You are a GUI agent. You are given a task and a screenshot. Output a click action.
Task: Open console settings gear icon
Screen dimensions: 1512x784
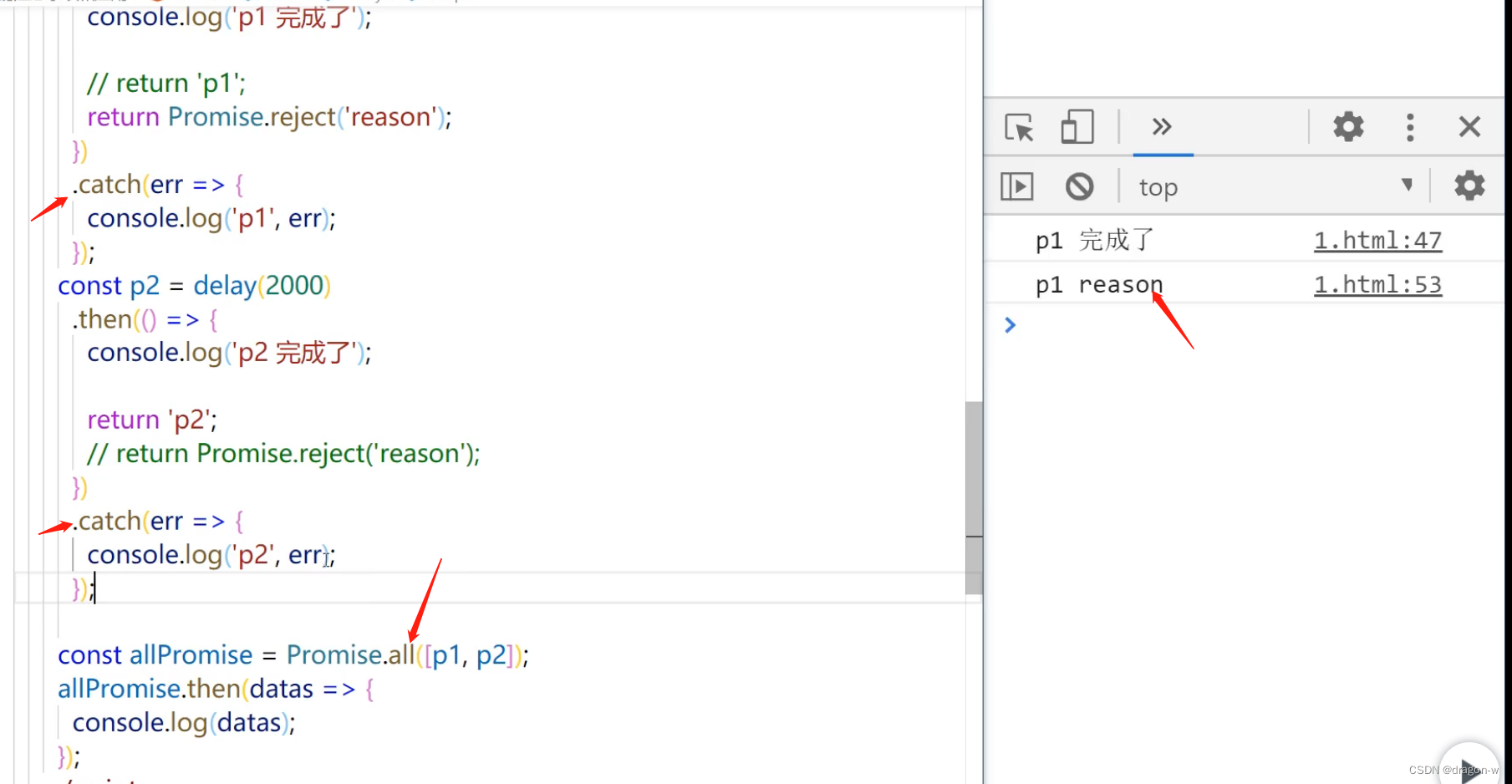pyautogui.click(x=1469, y=186)
